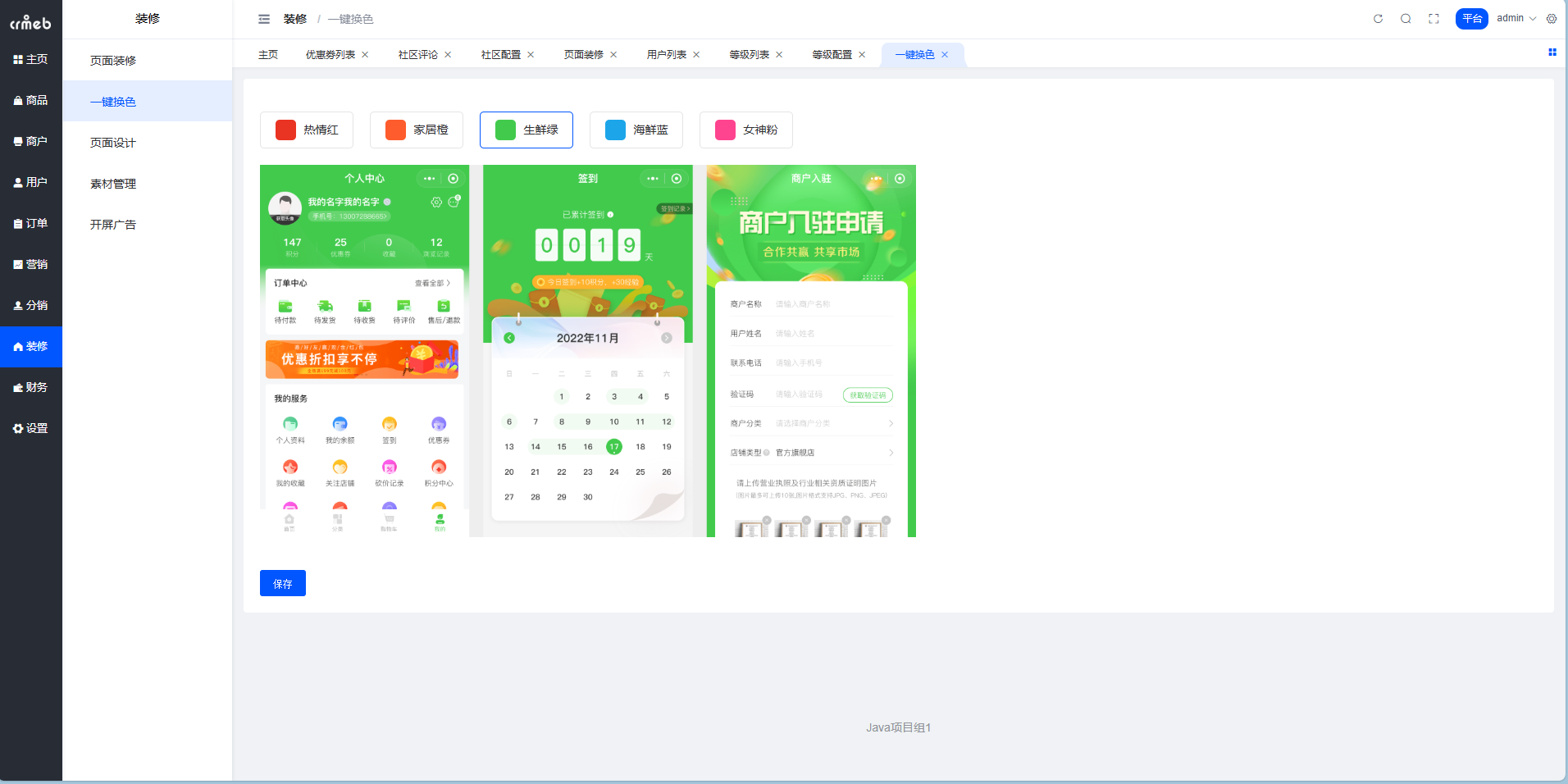Click the 保存 button
The width and height of the screenshot is (1568, 784).
(283, 583)
